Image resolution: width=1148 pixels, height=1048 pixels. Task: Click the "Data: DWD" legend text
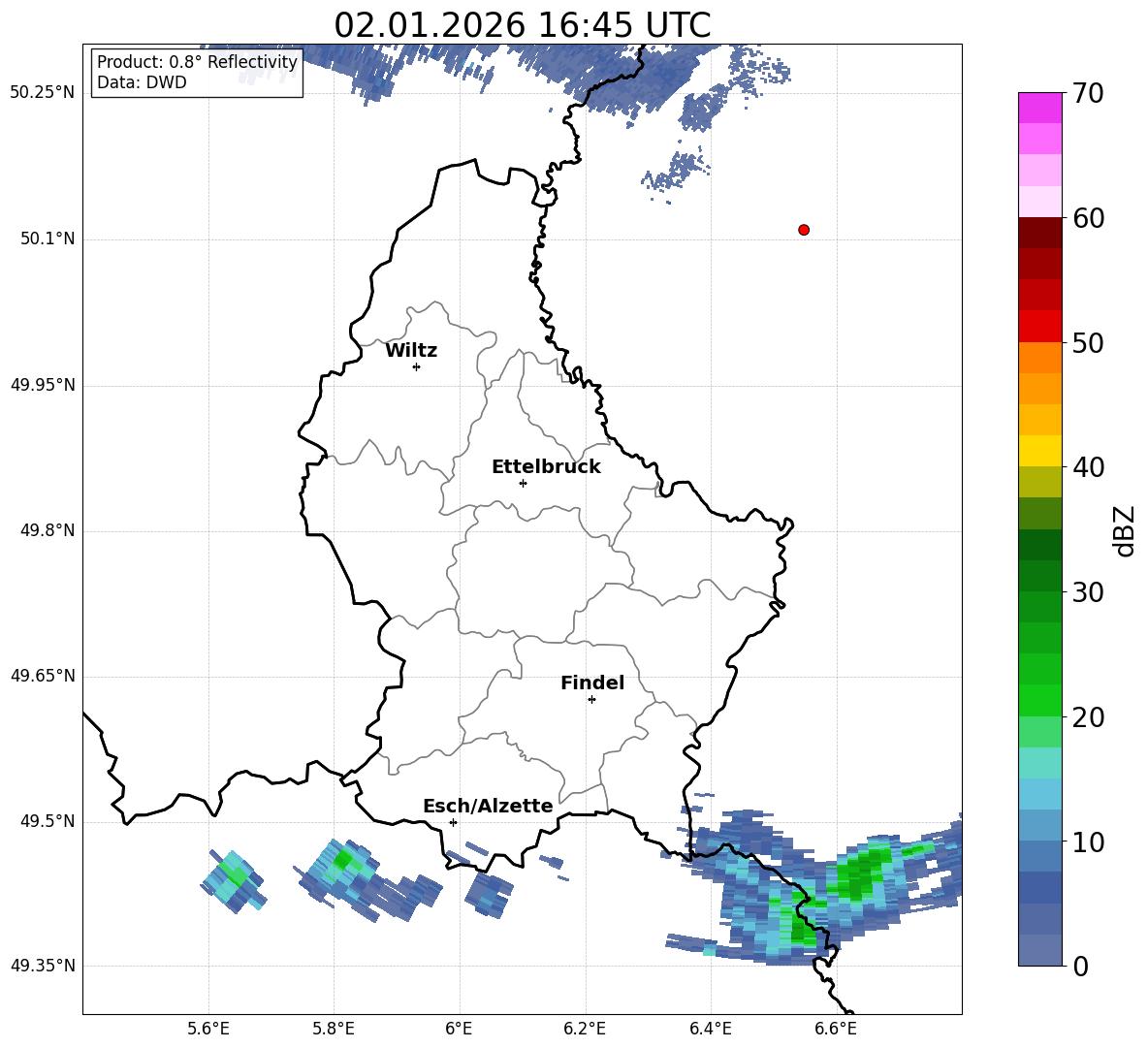142,82
